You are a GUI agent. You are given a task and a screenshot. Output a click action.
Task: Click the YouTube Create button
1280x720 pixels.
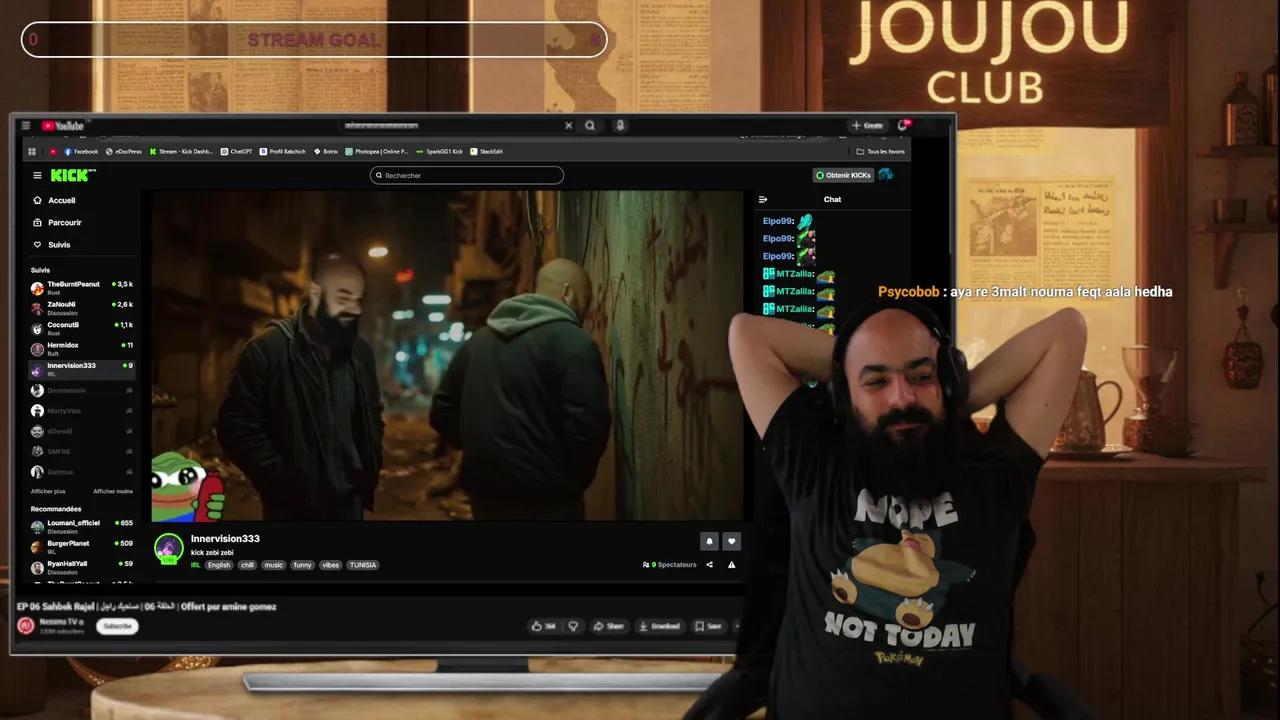867,126
